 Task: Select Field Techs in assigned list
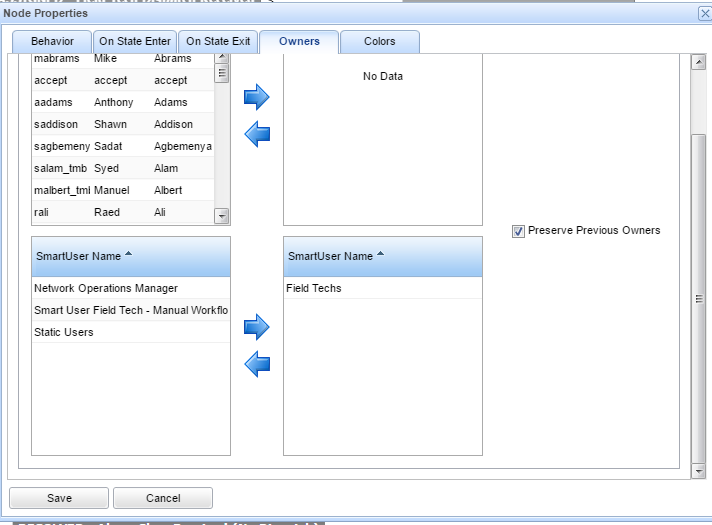314,288
